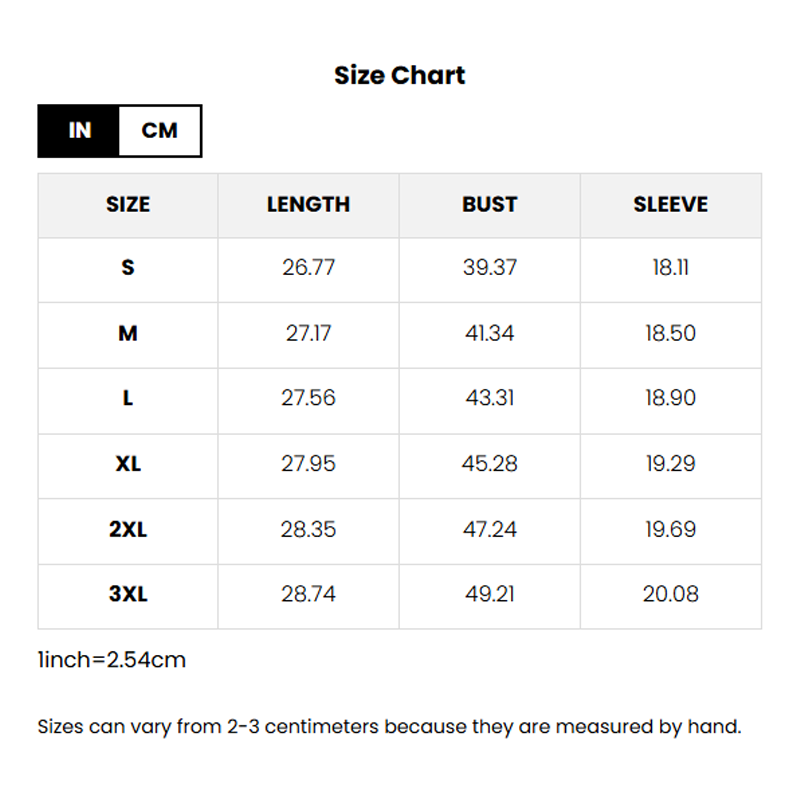Click the SIZE column header
800x800 pixels.
128,205
